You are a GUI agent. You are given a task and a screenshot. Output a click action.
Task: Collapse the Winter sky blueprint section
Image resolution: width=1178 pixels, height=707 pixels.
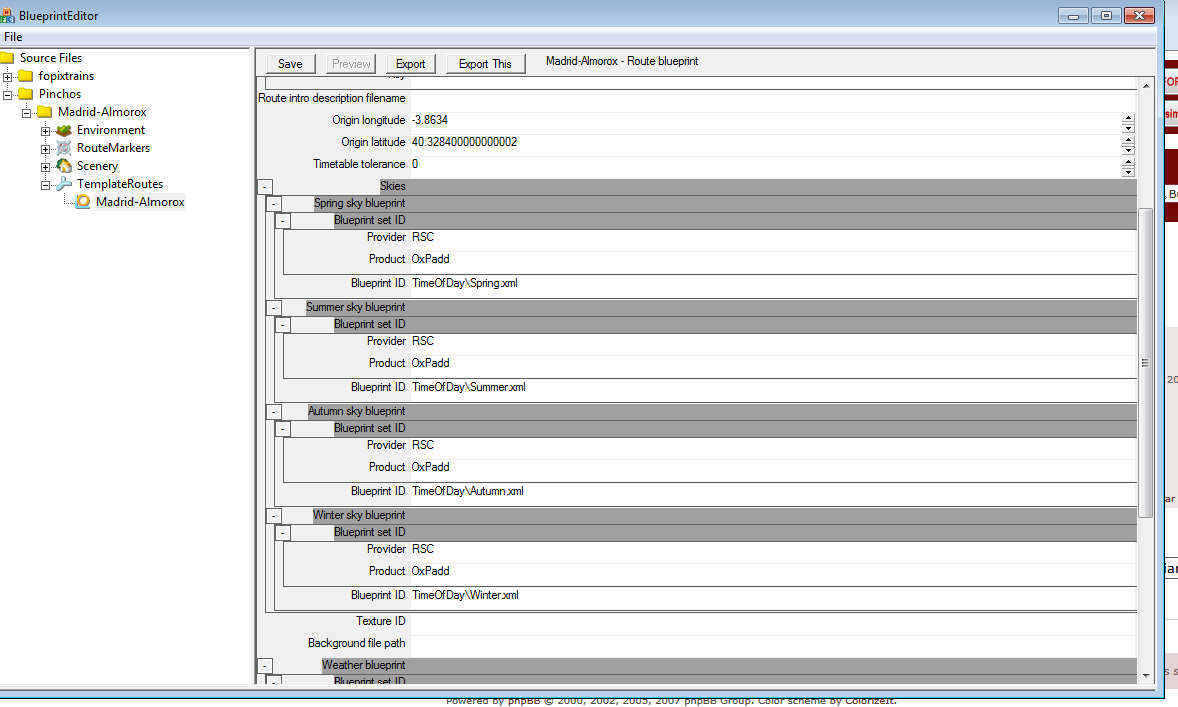[274, 516]
